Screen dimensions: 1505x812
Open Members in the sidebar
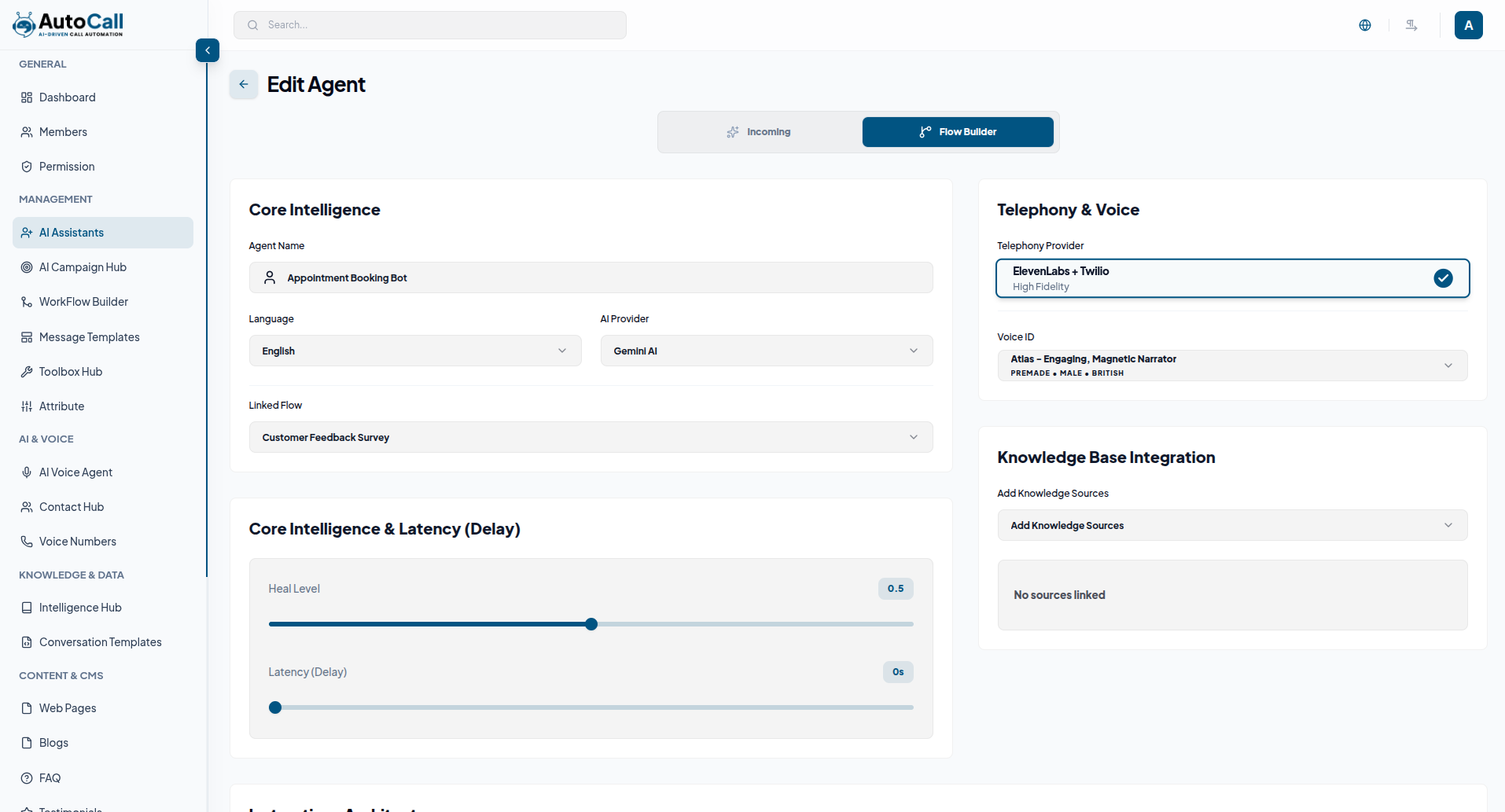[x=103, y=132]
